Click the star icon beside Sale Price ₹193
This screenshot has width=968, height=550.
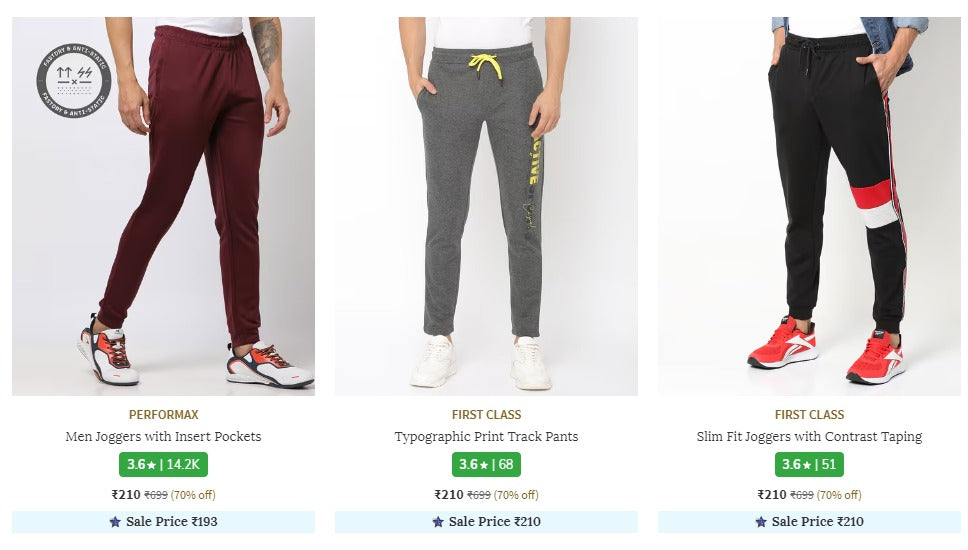(x=115, y=522)
